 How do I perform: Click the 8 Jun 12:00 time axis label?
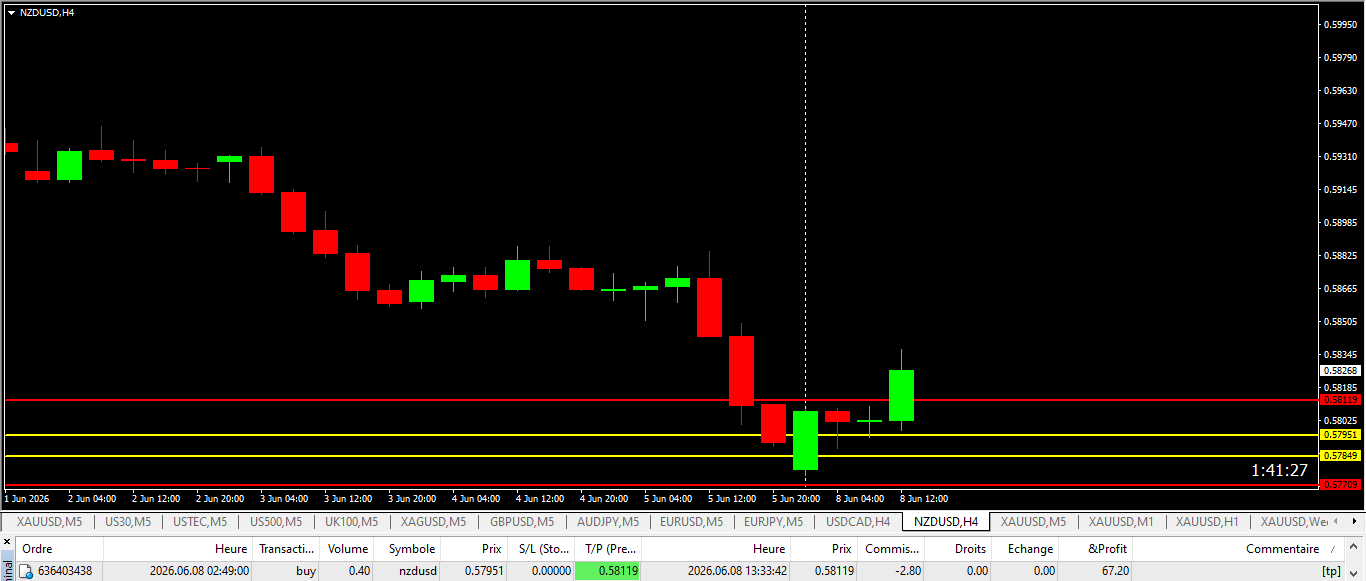click(924, 498)
